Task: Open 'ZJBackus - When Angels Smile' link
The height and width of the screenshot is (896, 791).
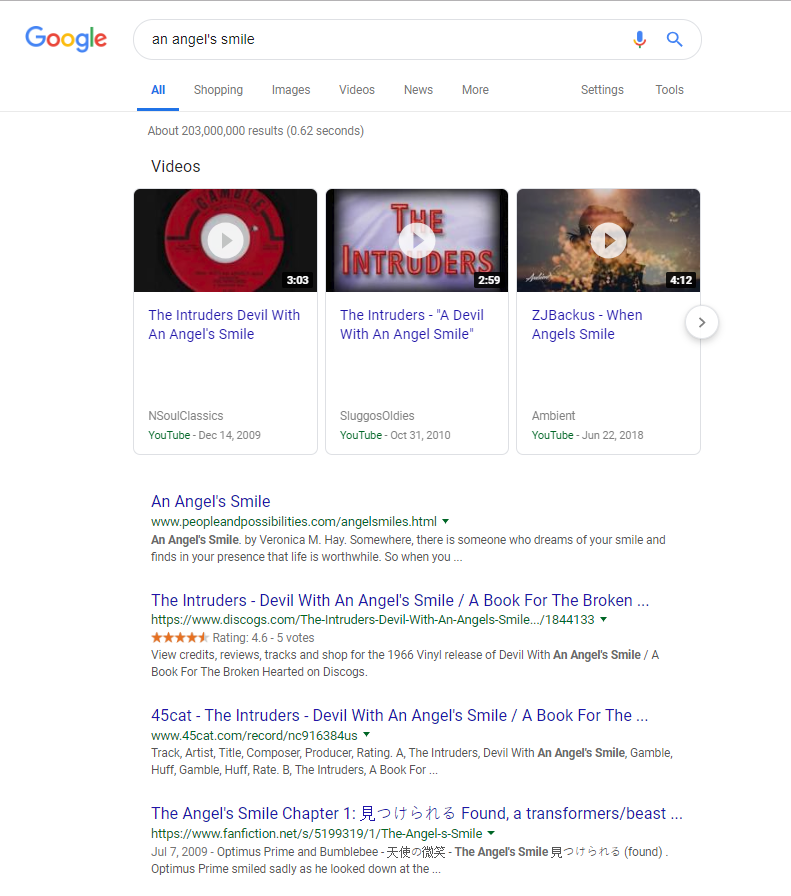Action: click(x=587, y=325)
